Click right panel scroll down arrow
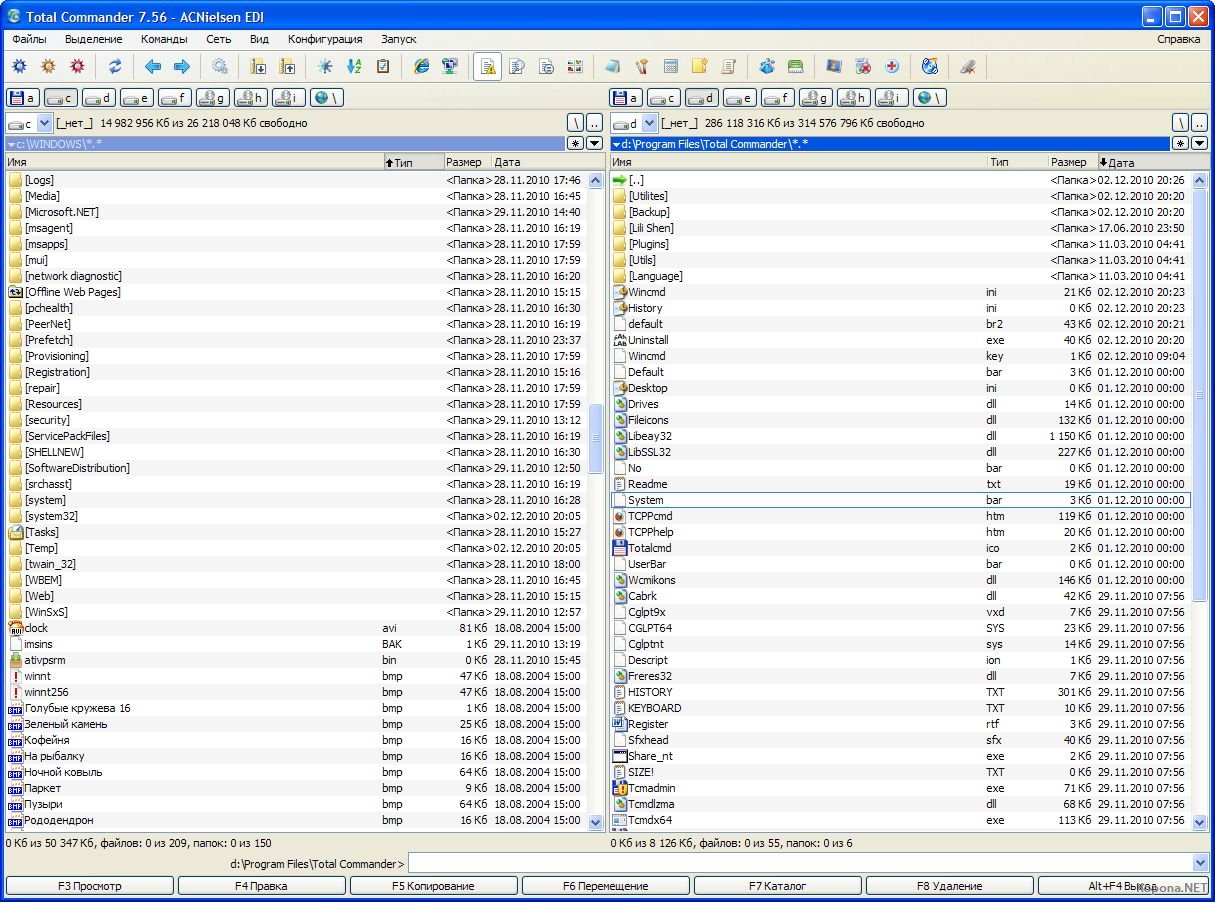The height and width of the screenshot is (902, 1215). pos(1201,821)
